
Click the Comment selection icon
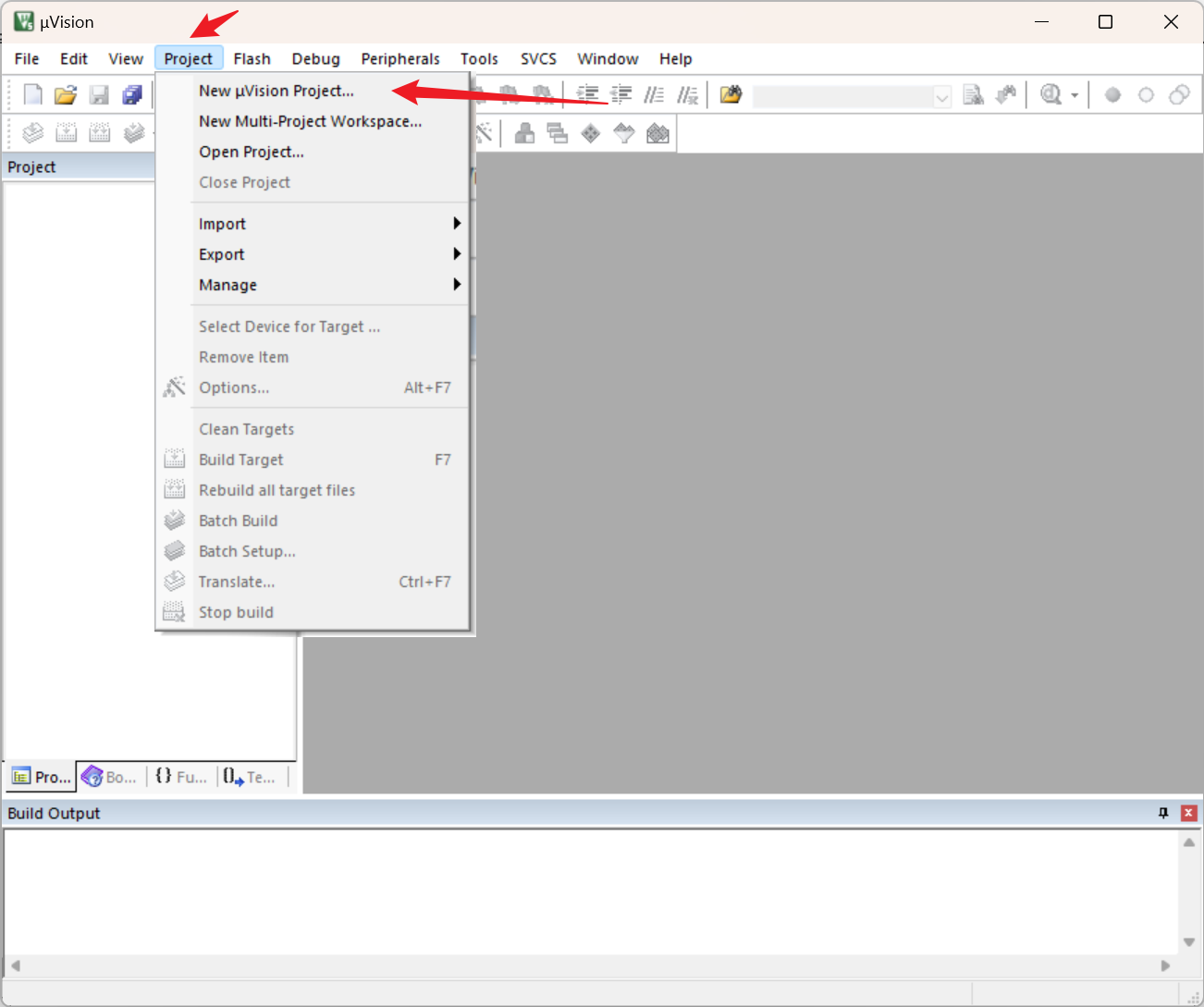(655, 94)
